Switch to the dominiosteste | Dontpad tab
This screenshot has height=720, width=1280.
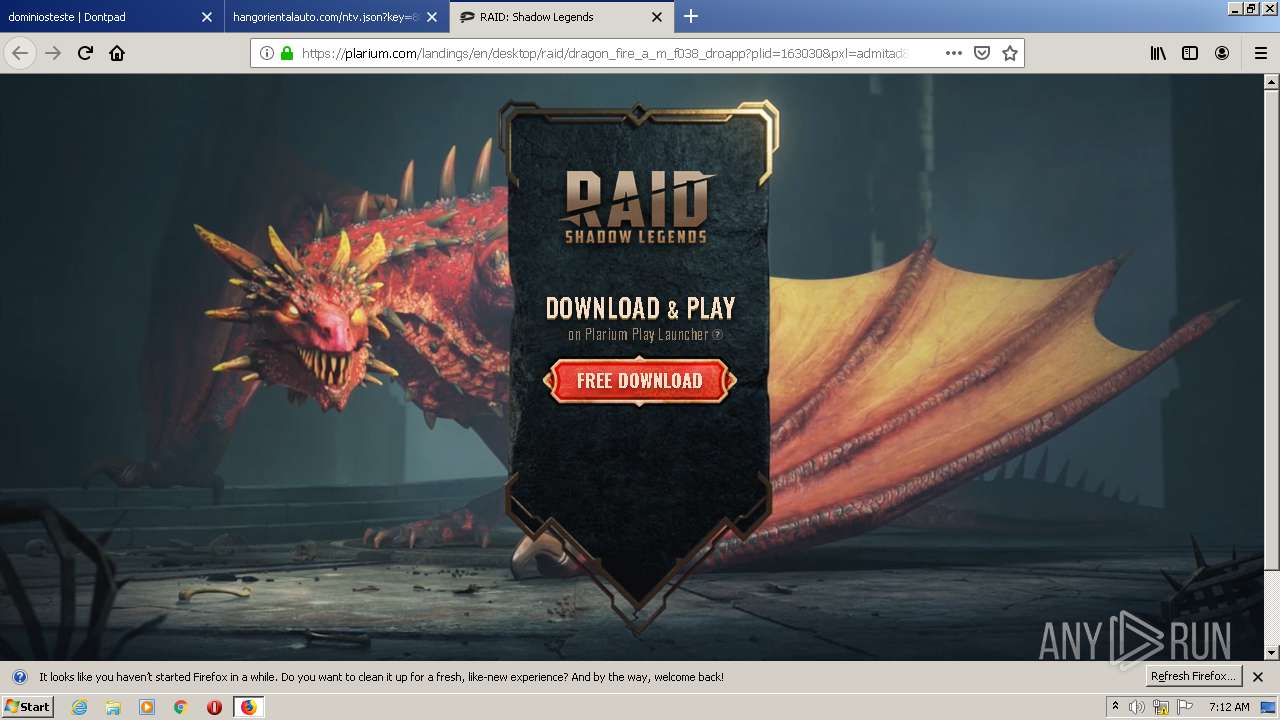coord(112,17)
